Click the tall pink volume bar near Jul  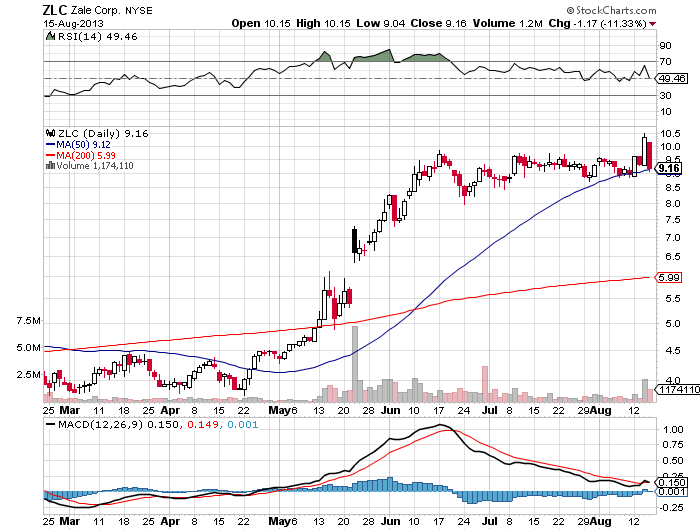[x=485, y=384]
